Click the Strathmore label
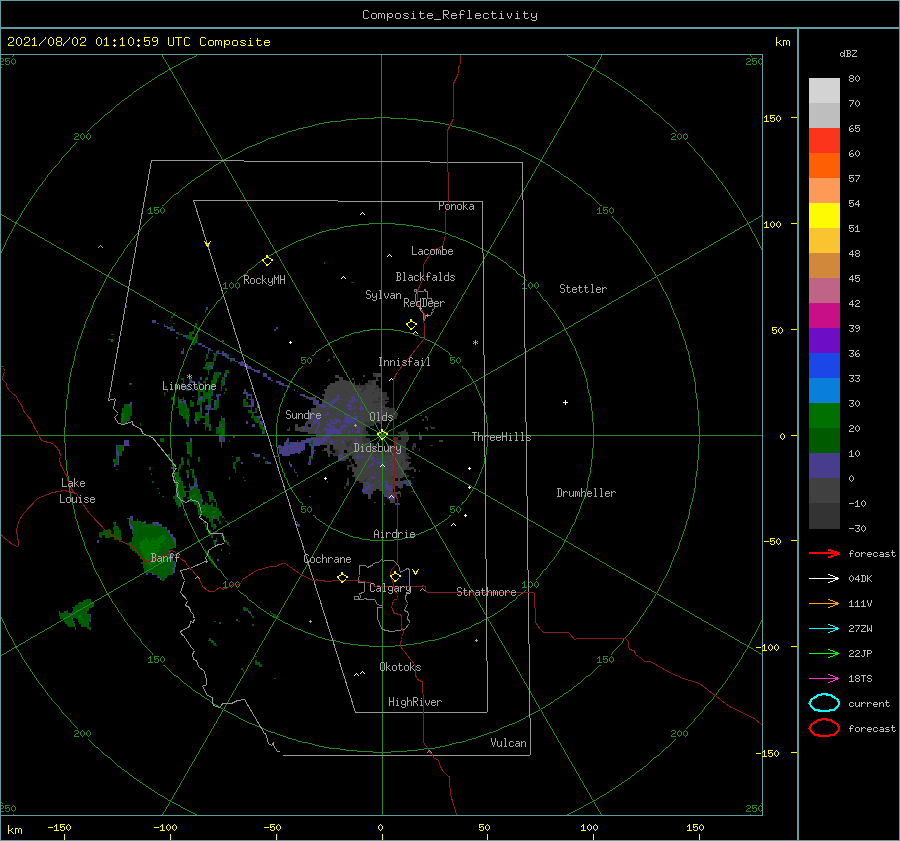The image size is (900, 841). (x=486, y=592)
